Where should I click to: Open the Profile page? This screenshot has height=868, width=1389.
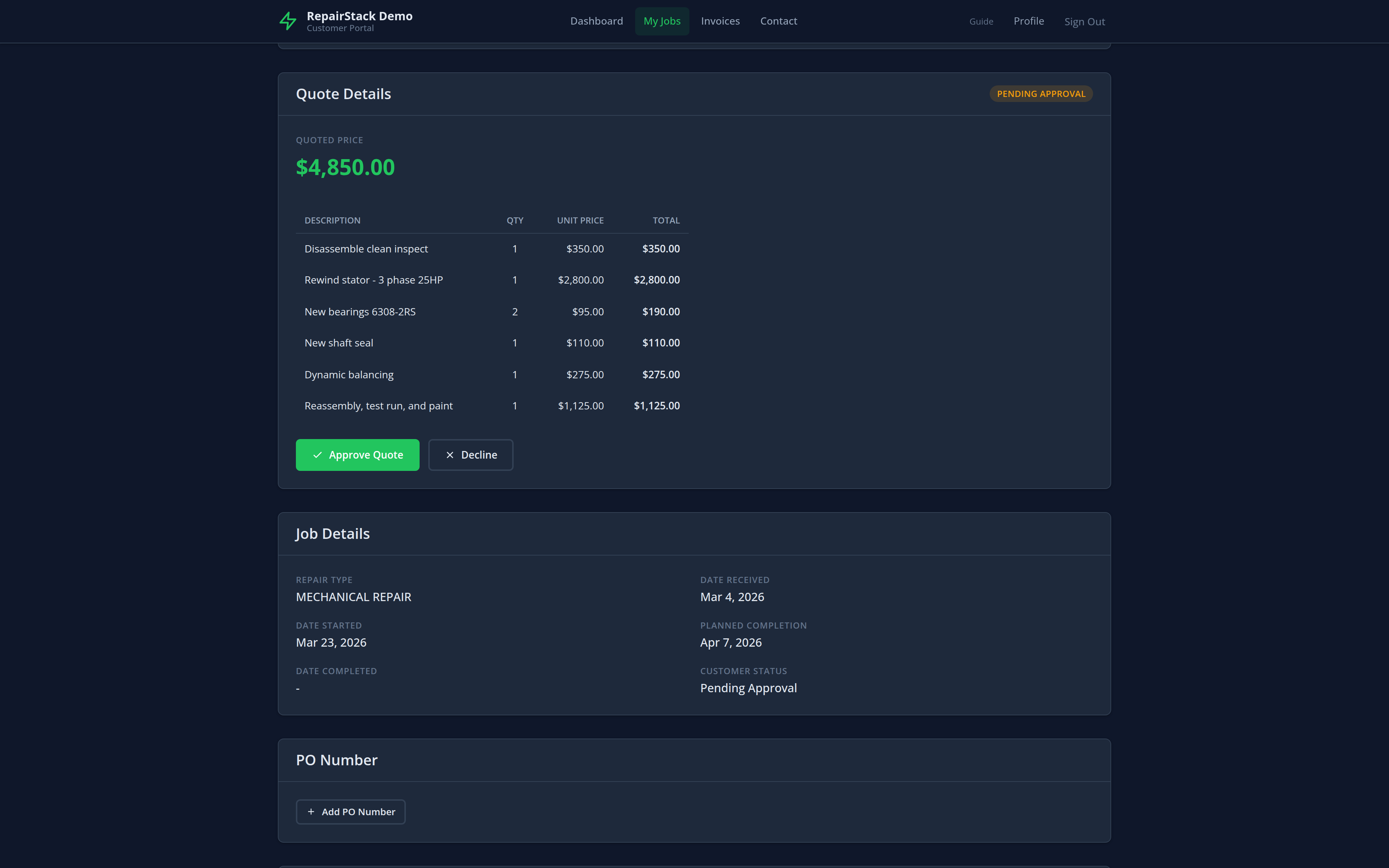click(1029, 21)
